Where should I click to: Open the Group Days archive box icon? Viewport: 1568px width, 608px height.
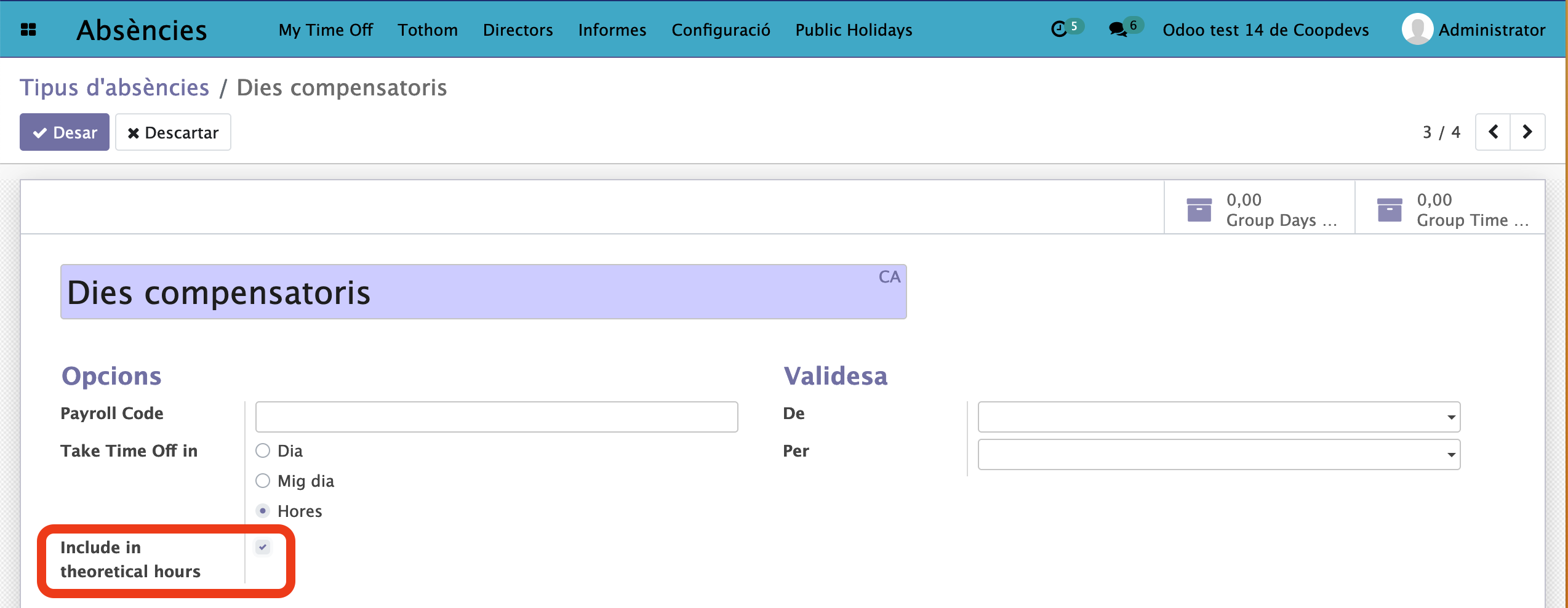(1199, 210)
